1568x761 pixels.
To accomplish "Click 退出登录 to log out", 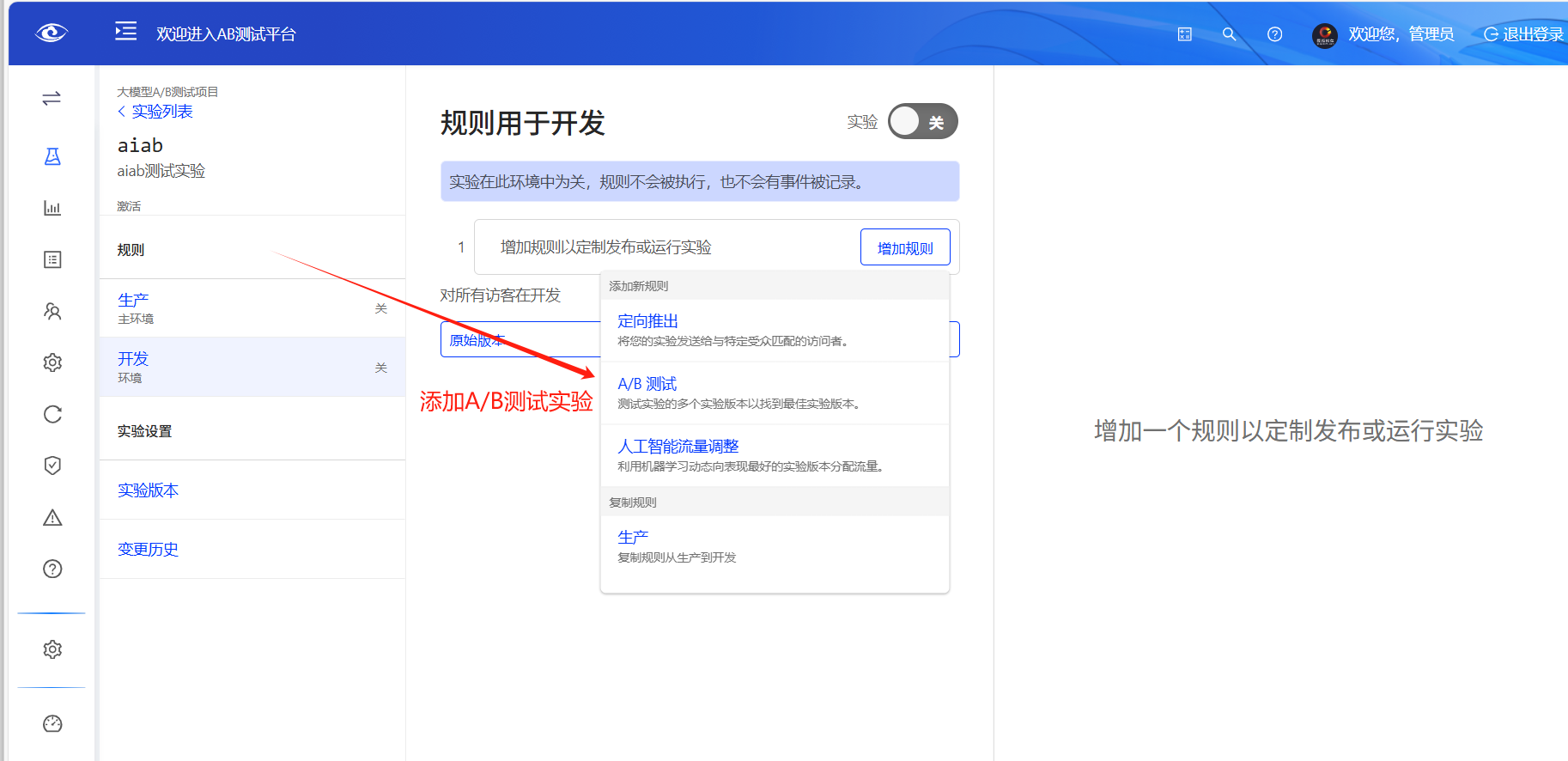I will click(1524, 34).
